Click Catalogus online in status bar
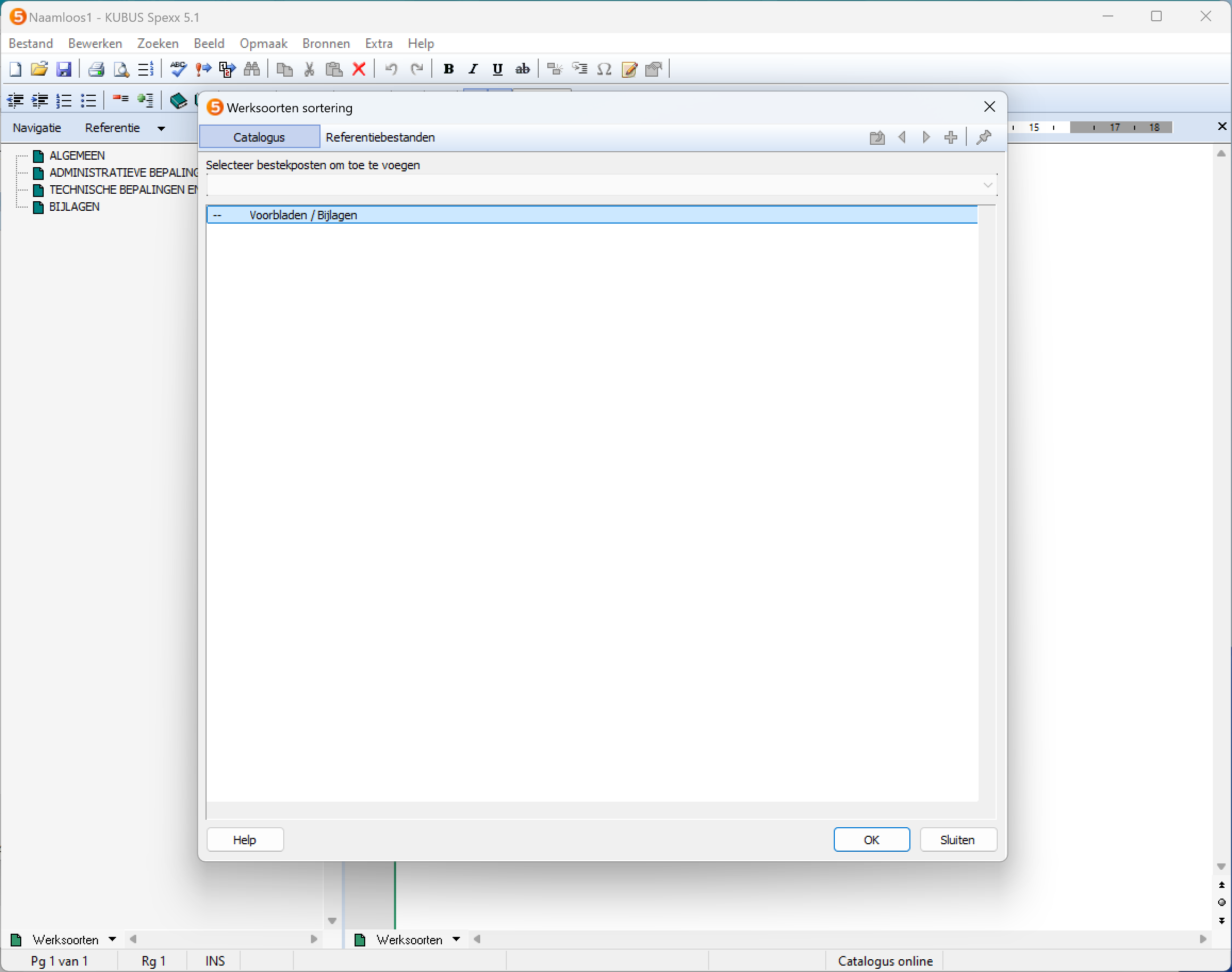 pos(885,961)
